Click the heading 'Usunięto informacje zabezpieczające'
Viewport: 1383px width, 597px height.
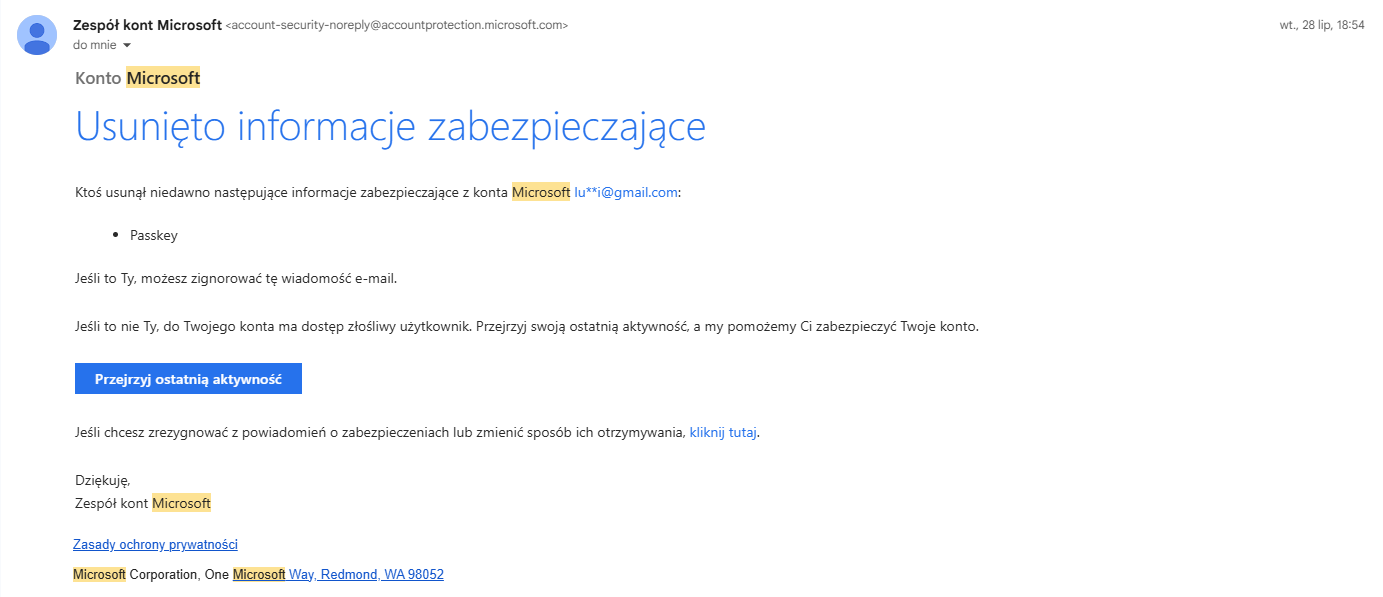pyautogui.click(x=391, y=127)
